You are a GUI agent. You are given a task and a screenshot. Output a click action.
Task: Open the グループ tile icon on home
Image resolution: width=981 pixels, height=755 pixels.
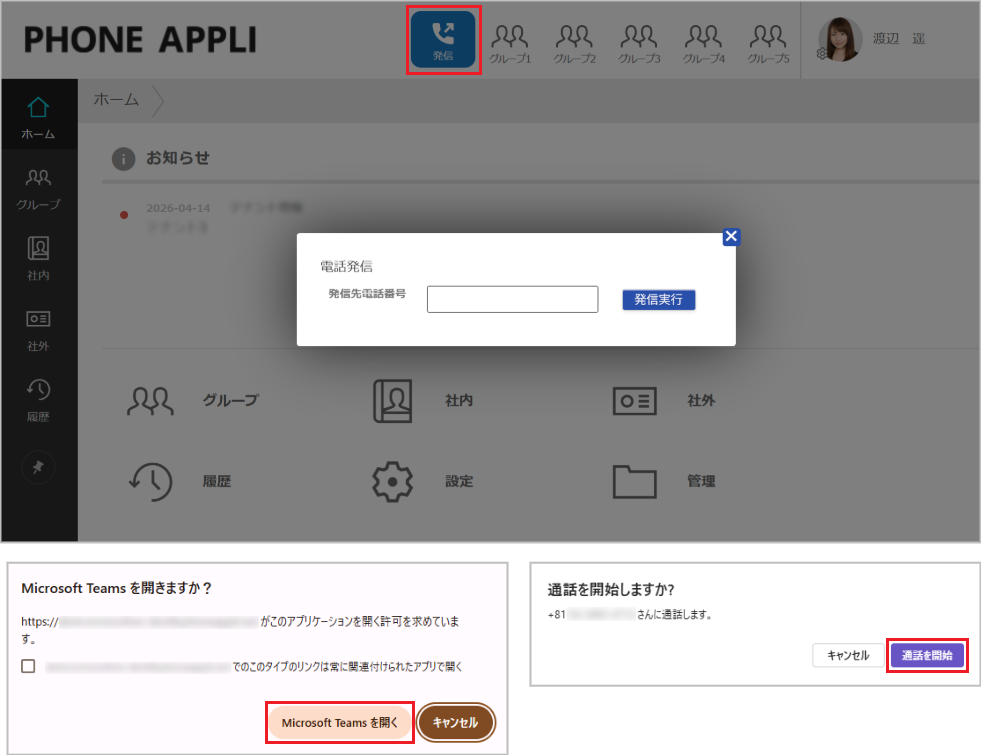150,401
